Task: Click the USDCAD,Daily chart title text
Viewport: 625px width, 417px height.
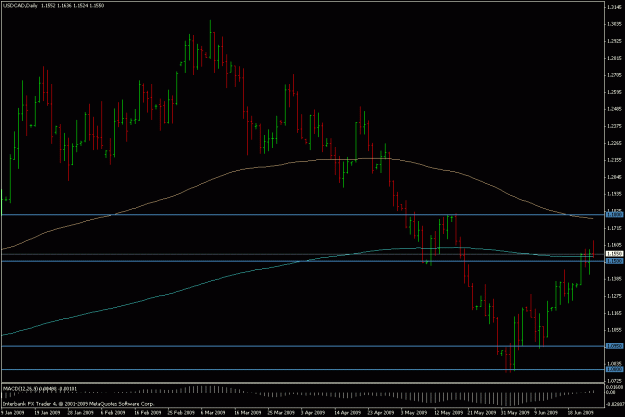Action: click(21, 6)
